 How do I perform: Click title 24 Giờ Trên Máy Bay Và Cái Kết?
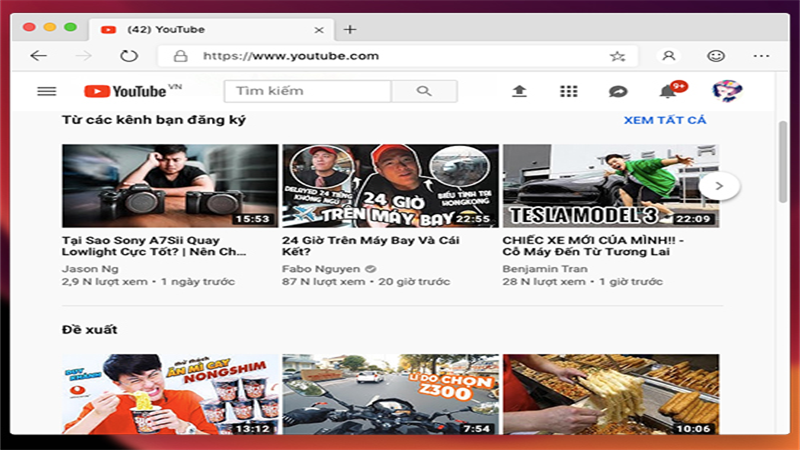[x=370, y=246]
